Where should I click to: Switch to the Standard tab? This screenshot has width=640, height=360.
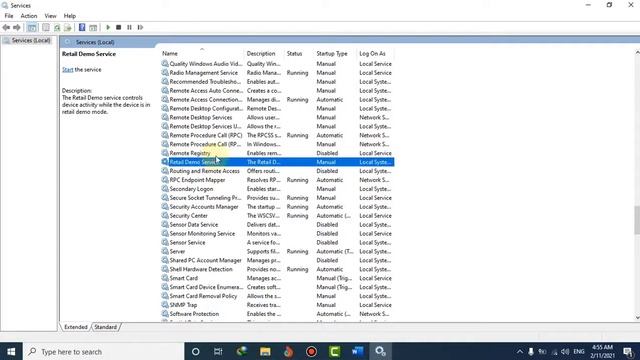pos(105,327)
